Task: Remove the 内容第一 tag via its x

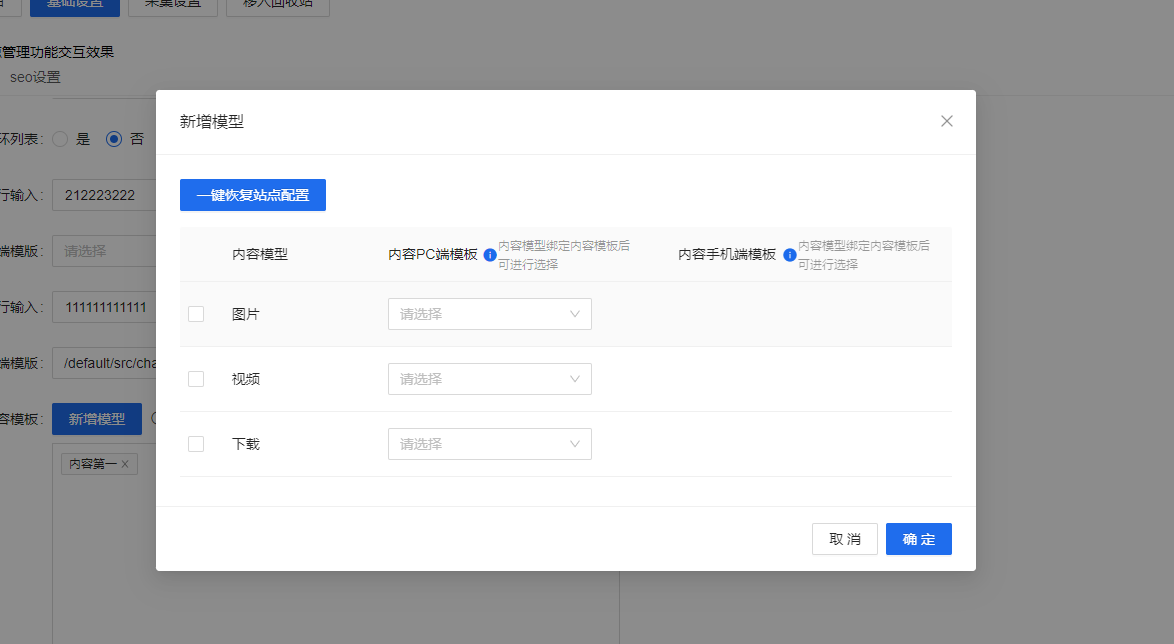Action: coord(125,464)
